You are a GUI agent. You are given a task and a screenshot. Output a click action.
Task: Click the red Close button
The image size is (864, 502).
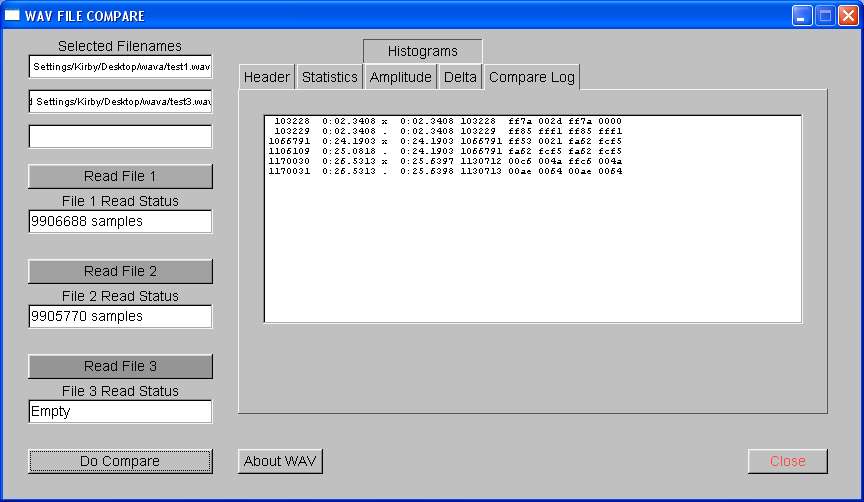coord(787,461)
